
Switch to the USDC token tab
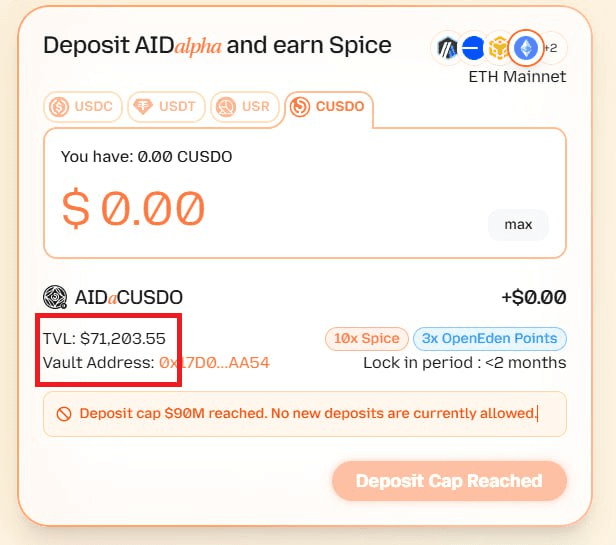82,106
